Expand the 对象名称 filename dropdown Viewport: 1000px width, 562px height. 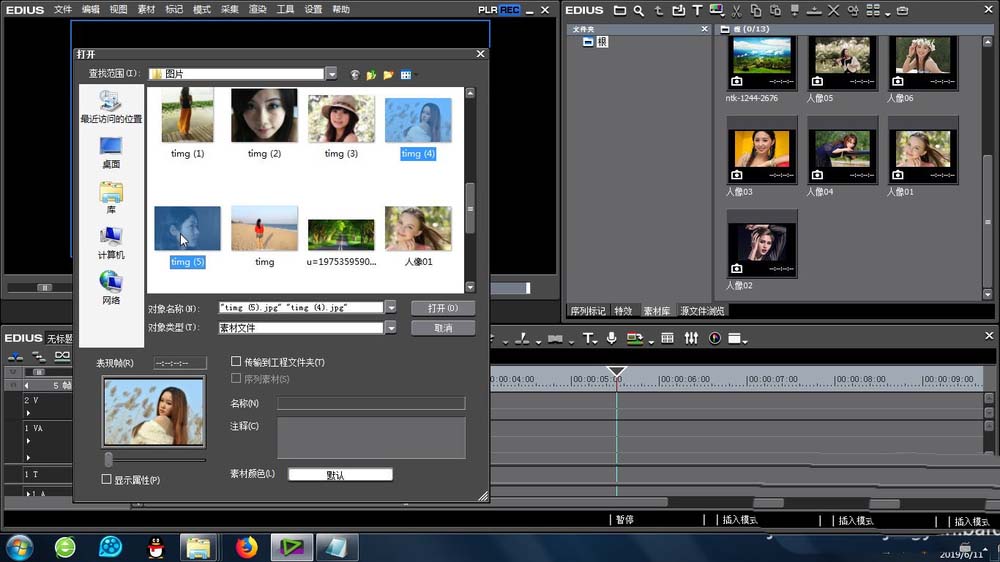click(x=391, y=308)
